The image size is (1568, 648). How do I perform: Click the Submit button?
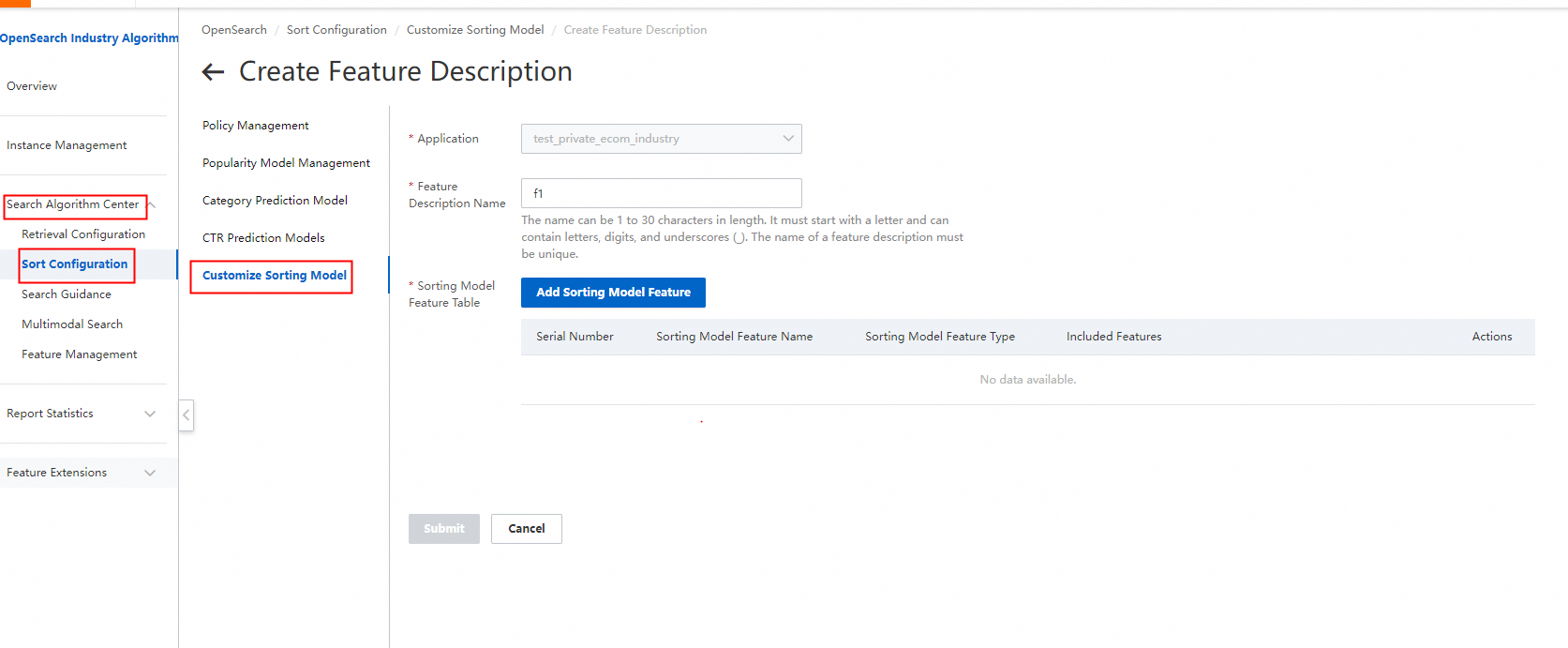(444, 529)
